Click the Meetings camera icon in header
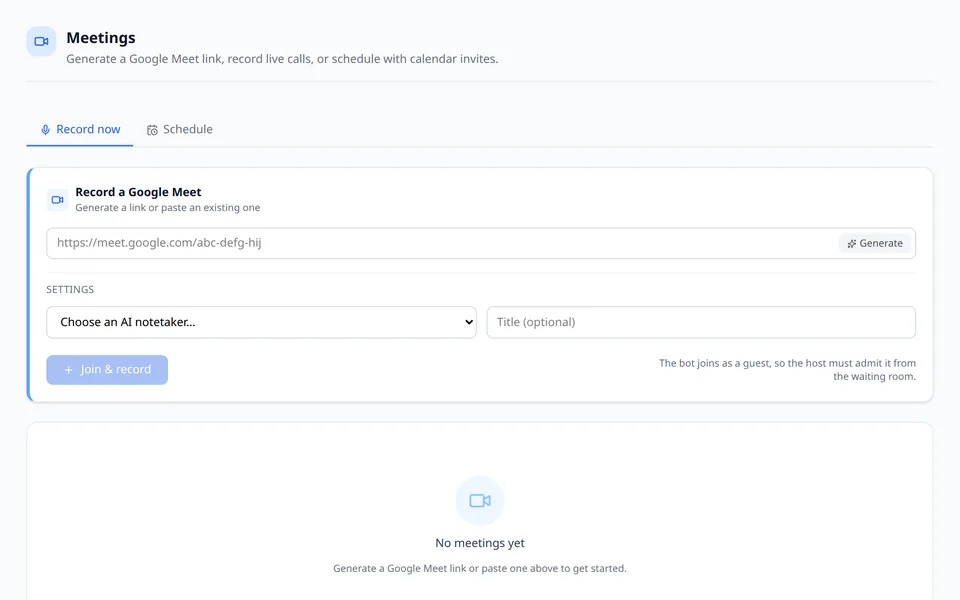960x600 pixels. click(42, 42)
